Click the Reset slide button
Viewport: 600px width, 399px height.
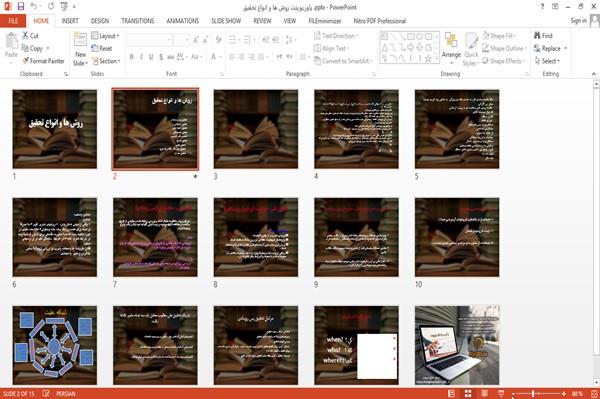click(x=102, y=48)
